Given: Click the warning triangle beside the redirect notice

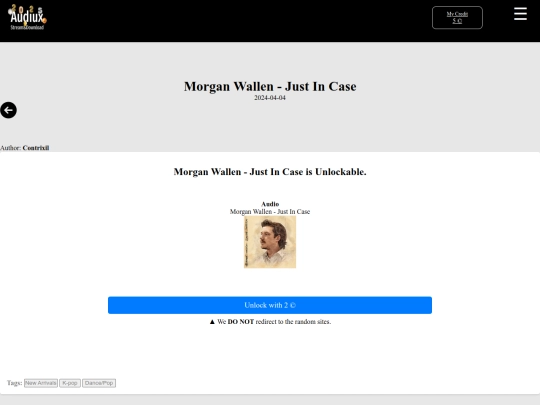Looking at the screenshot, I should (212, 322).
